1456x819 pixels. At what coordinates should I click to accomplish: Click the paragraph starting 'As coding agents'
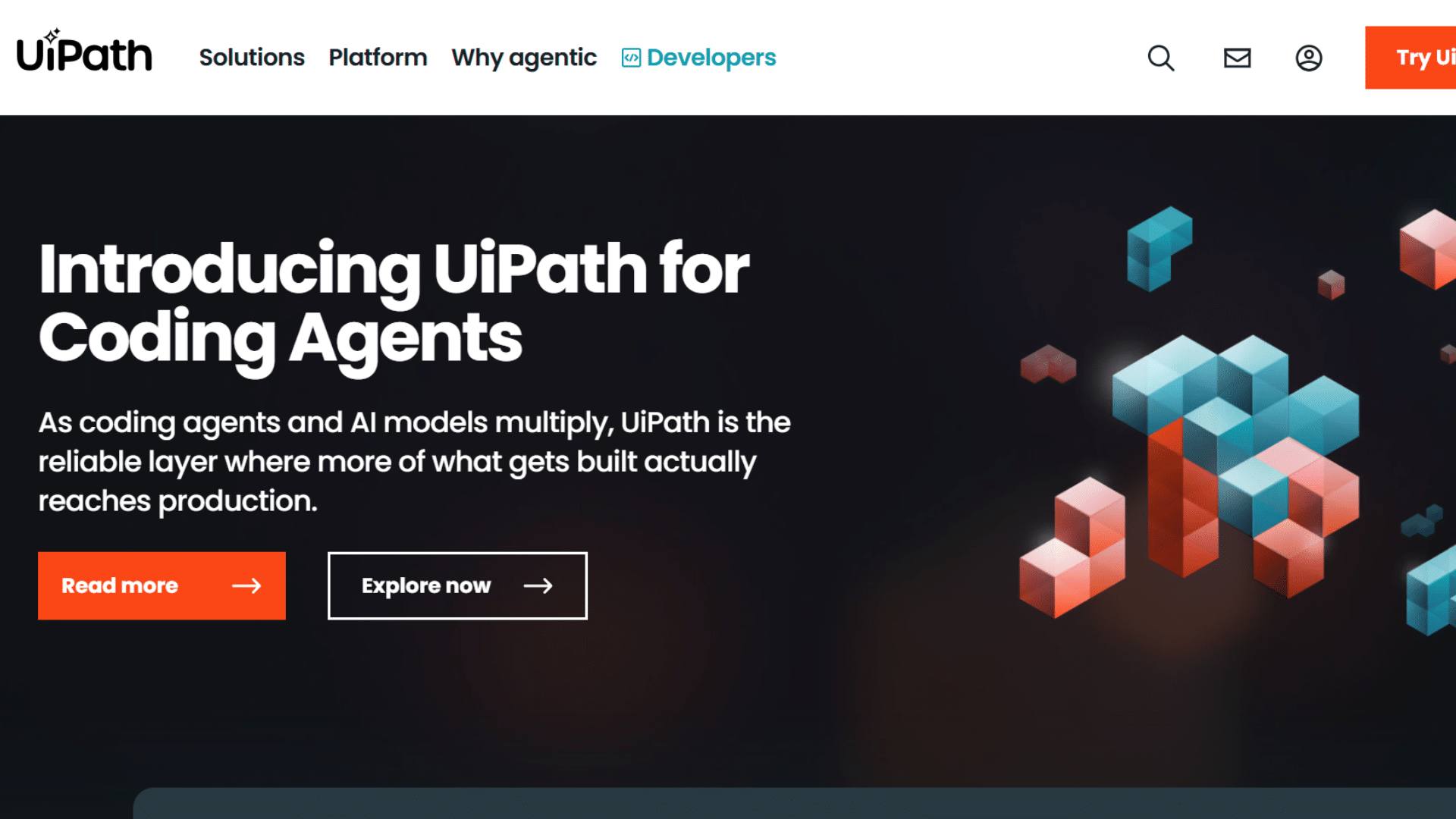415,461
